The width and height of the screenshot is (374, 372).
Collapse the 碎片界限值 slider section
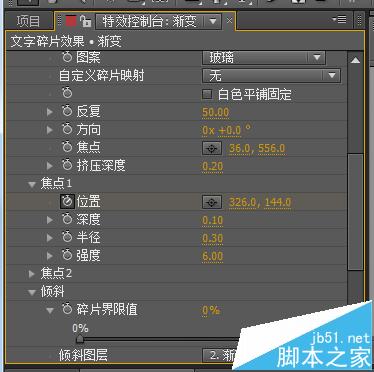point(50,310)
